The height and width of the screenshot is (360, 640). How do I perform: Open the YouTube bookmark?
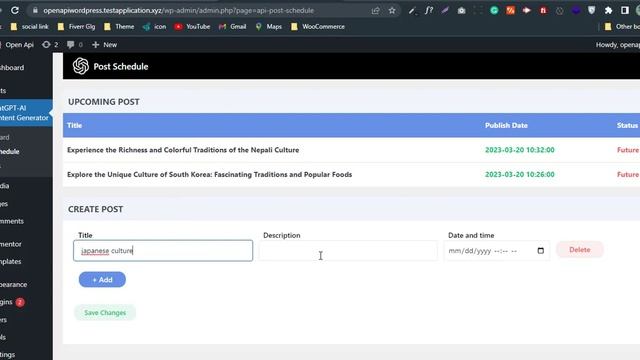tap(192, 27)
